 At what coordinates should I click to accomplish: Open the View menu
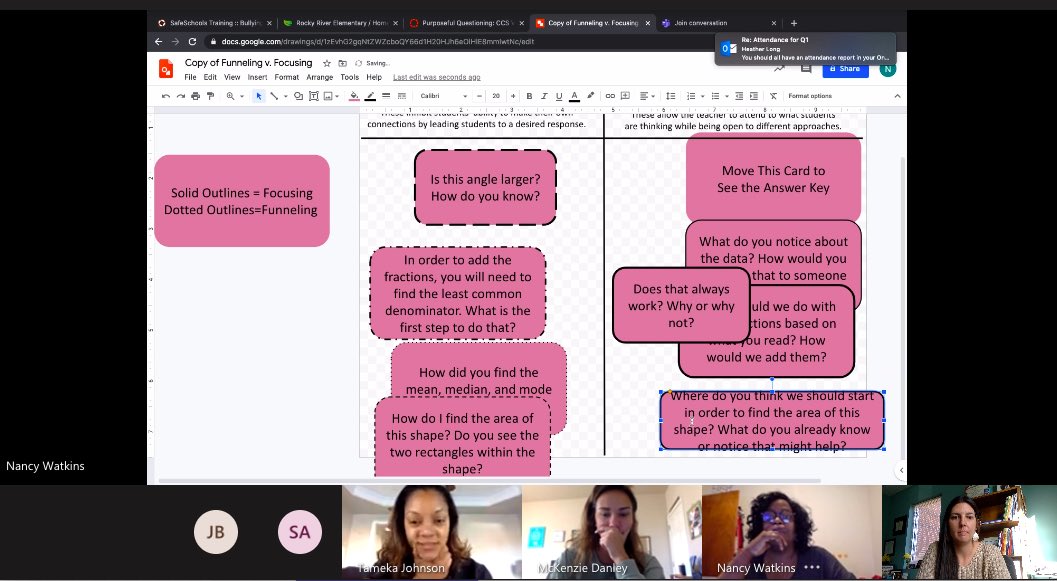pyautogui.click(x=232, y=78)
